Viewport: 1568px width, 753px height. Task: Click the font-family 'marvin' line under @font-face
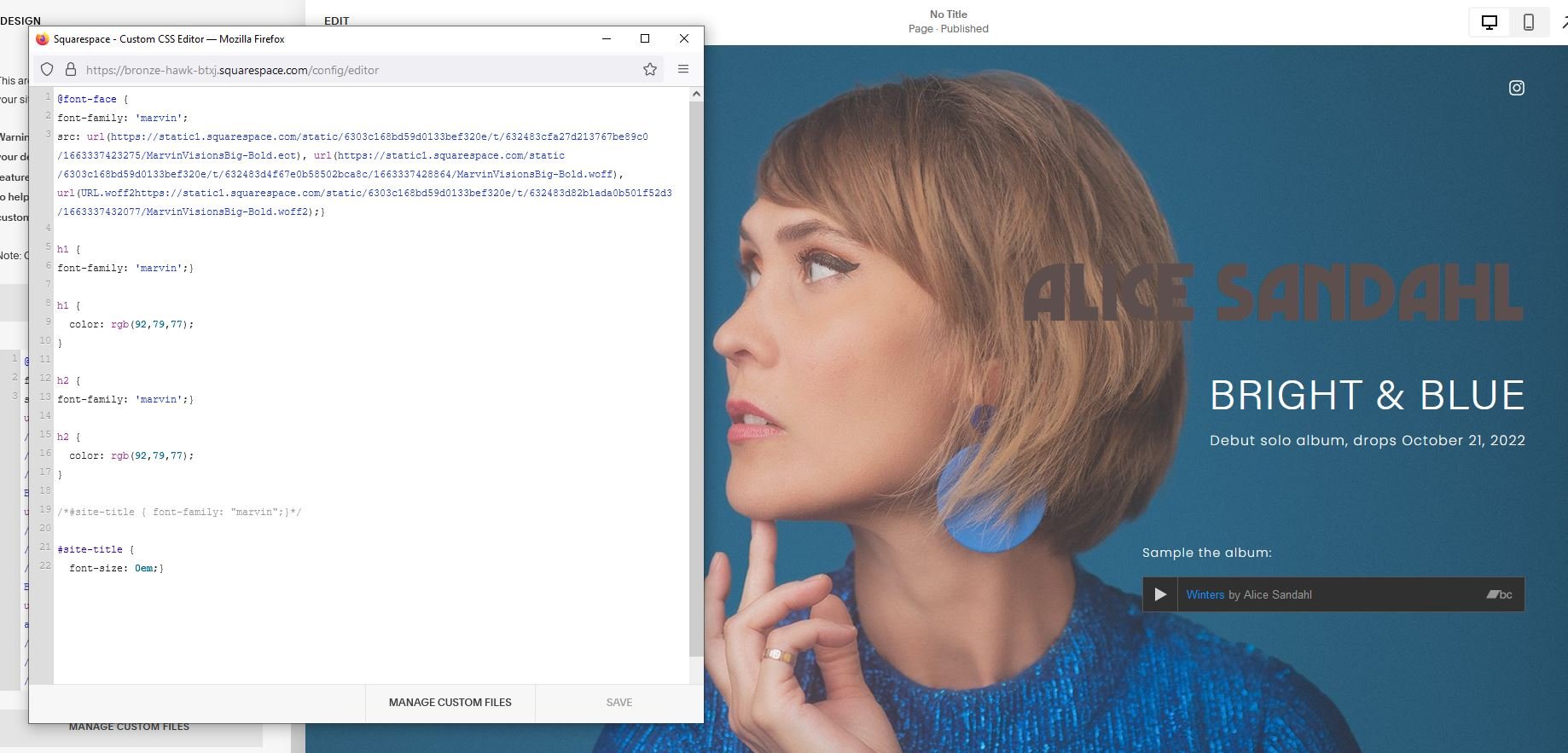coord(123,118)
